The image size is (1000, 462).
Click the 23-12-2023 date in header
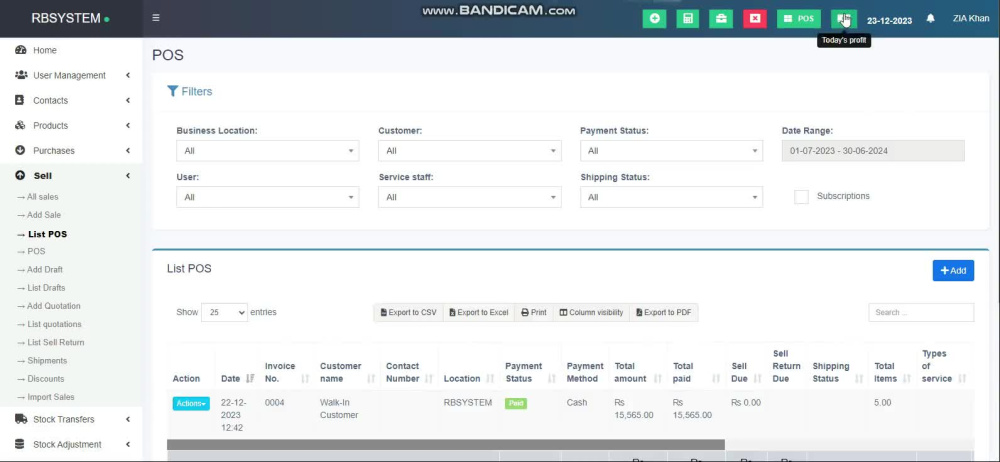(889, 20)
